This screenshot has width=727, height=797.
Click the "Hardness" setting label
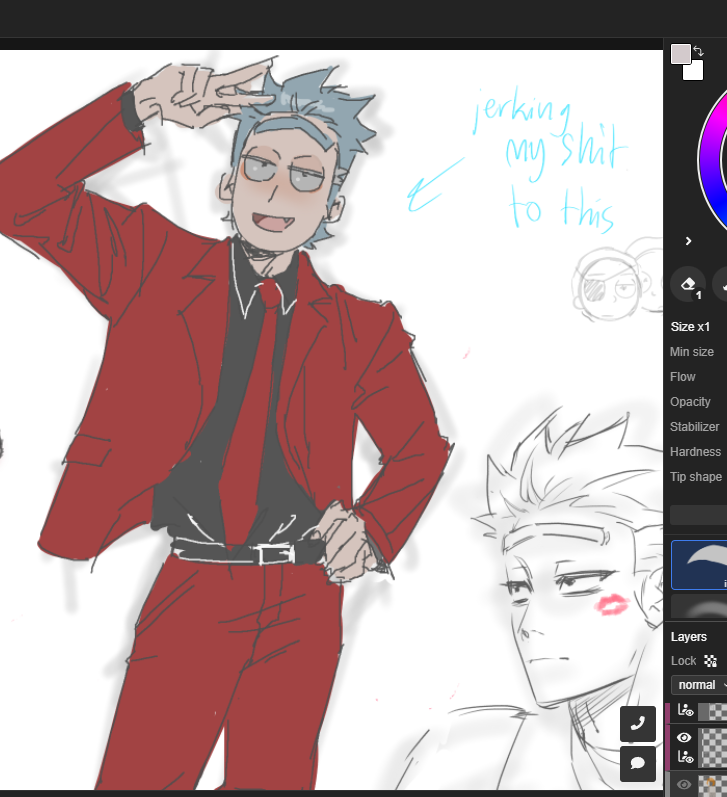pyautogui.click(x=695, y=451)
